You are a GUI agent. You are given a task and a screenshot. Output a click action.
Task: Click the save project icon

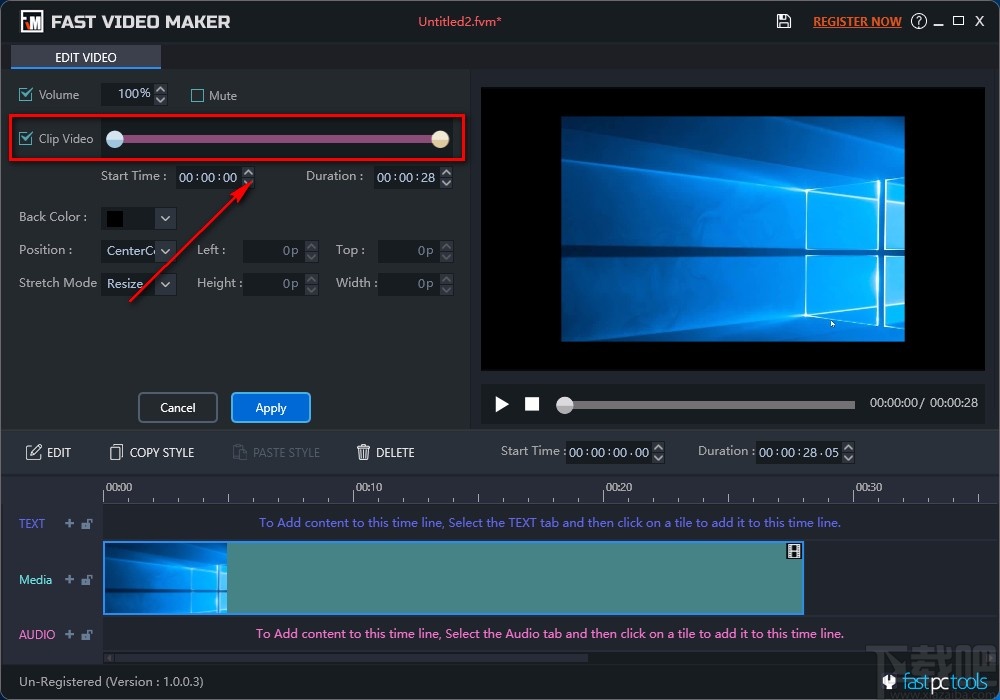[784, 21]
